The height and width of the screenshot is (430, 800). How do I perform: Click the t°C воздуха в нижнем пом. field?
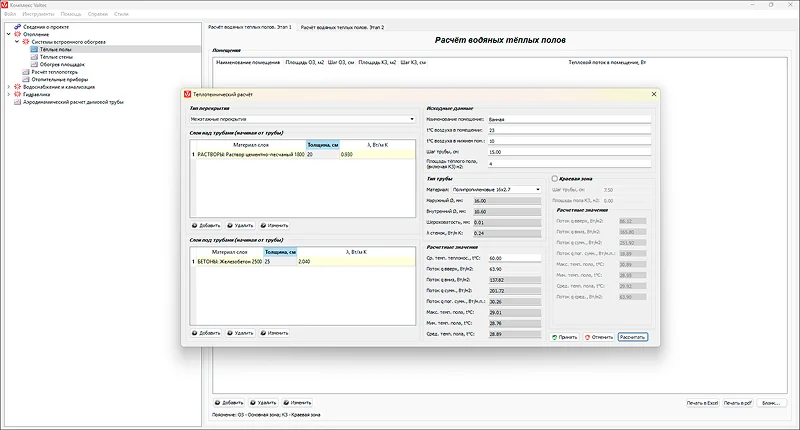pyautogui.click(x=569, y=141)
